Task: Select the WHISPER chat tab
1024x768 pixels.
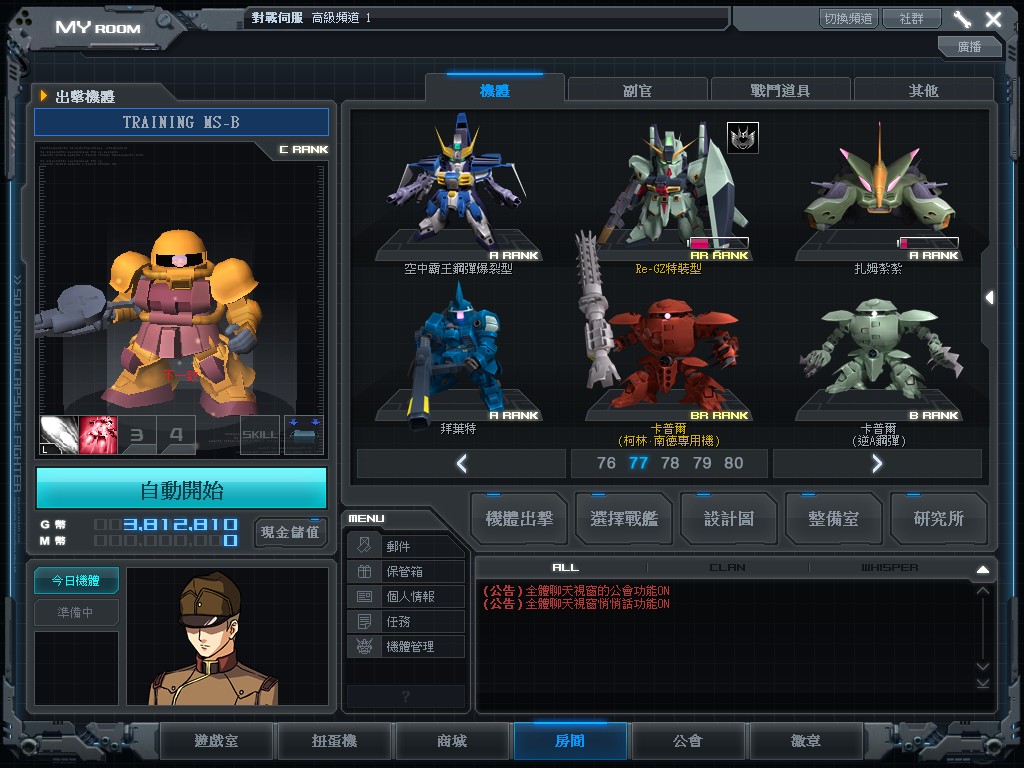Action: (x=889, y=568)
